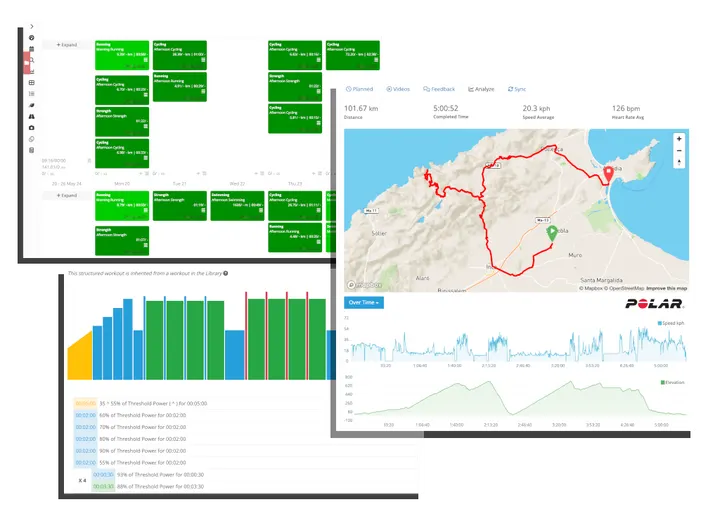Click the search magnifier sidebar icon
Viewport: 720px width, 528px height.
(32, 60)
